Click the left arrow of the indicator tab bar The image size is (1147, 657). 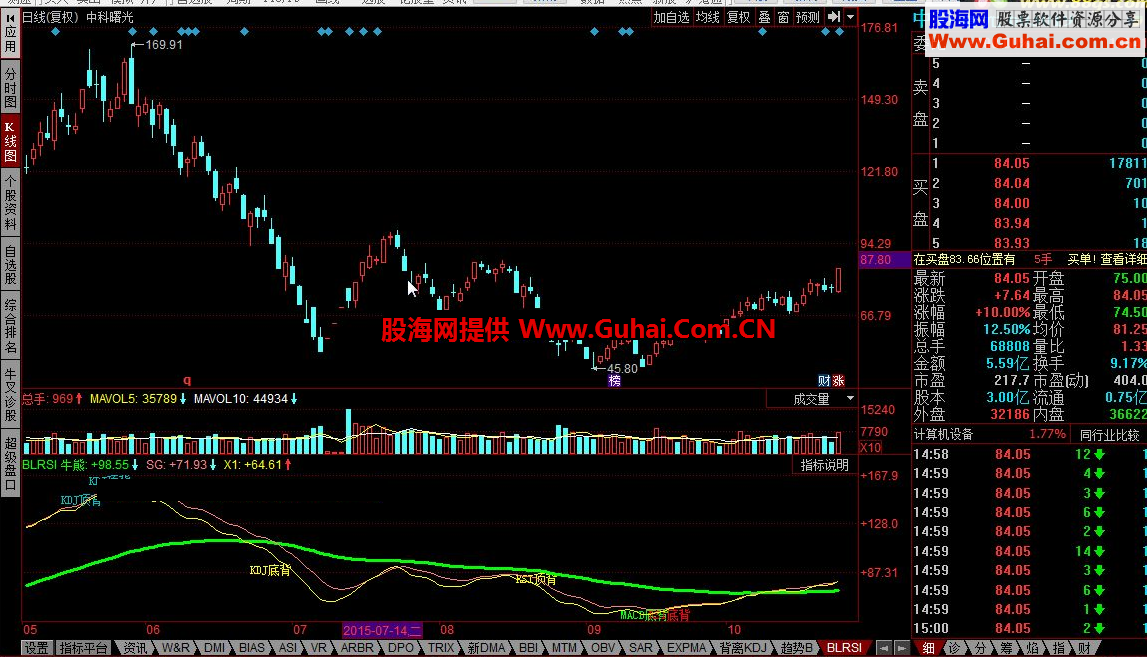coord(884,648)
